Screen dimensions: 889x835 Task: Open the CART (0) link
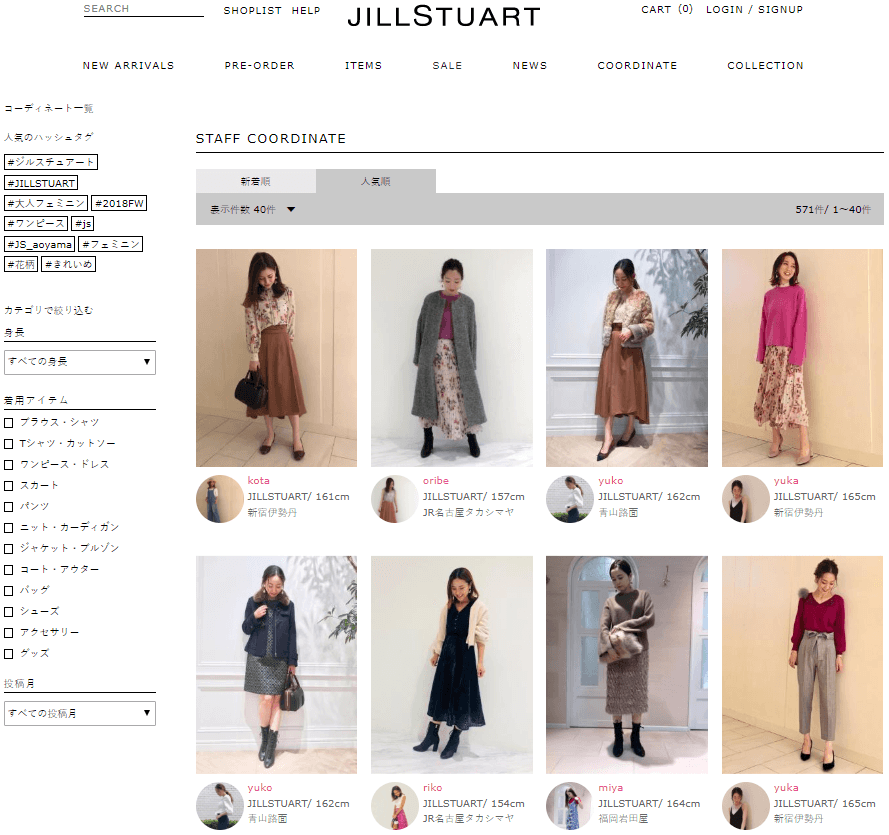pyautogui.click(x=666, y=10)
